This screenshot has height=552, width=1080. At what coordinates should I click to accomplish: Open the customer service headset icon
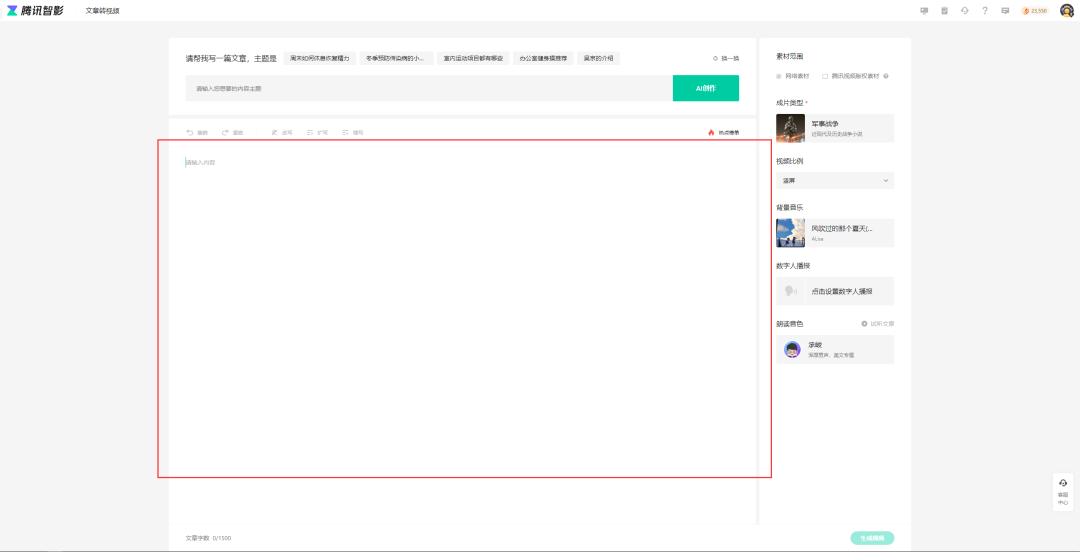coord(965,10)
